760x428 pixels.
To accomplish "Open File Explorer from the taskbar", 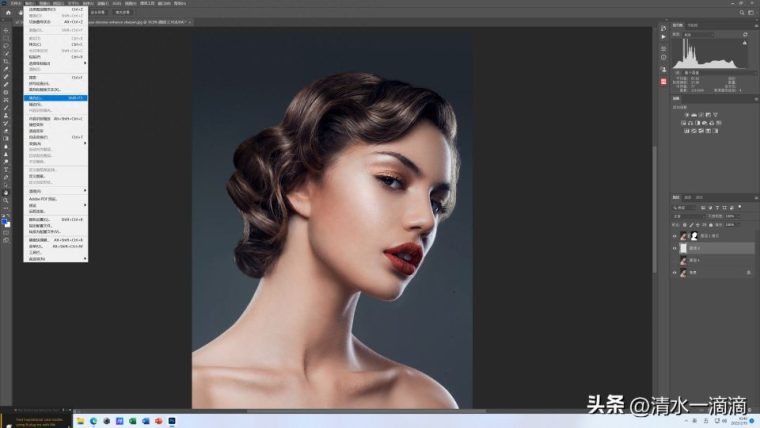I will [80, 421].
